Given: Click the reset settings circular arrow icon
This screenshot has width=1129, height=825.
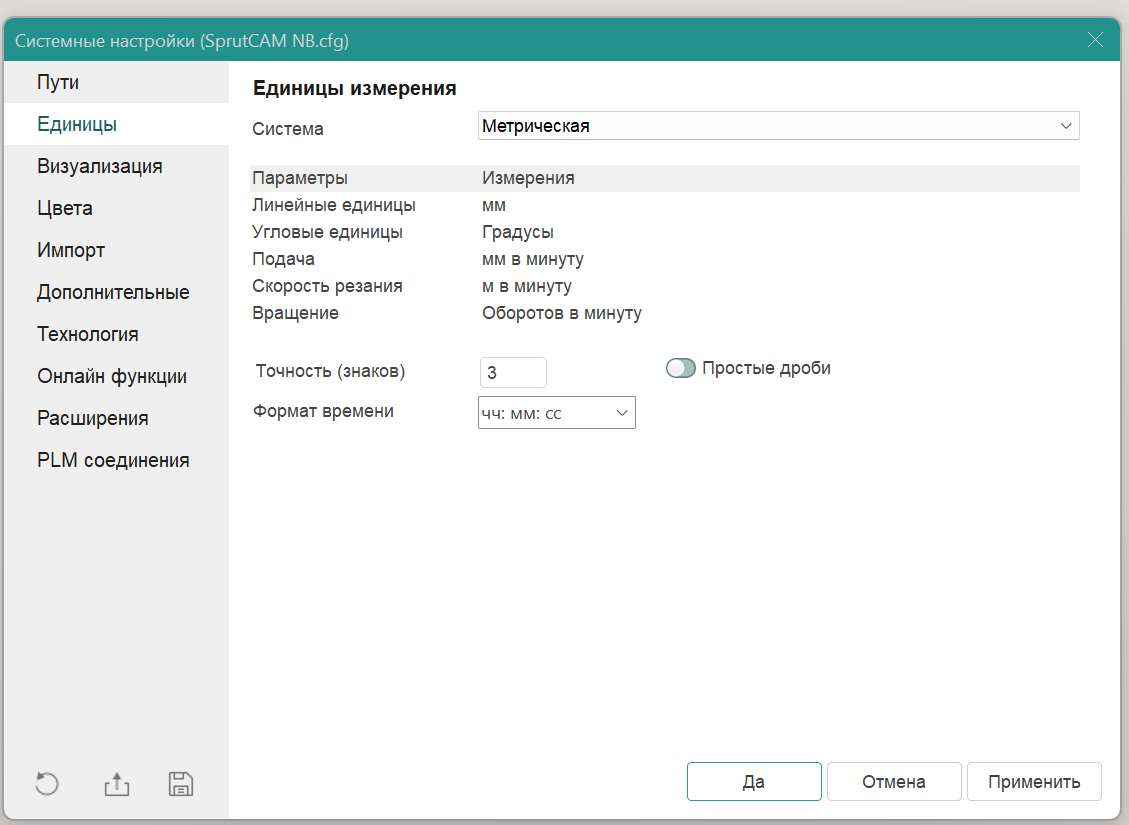Looking at the screenshot, I should [47, 783].
